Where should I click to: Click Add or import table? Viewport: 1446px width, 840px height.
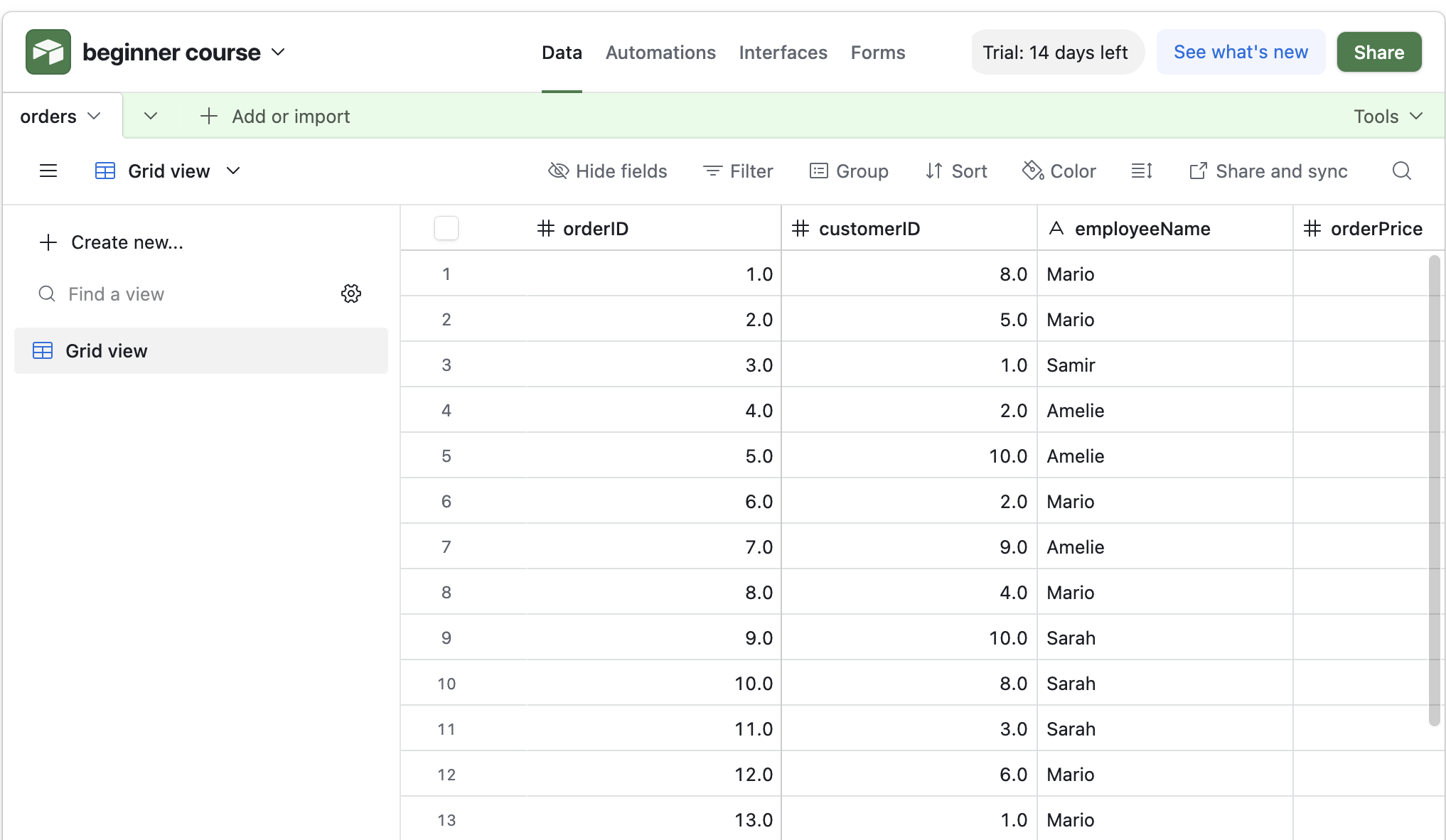pos(275,116)
